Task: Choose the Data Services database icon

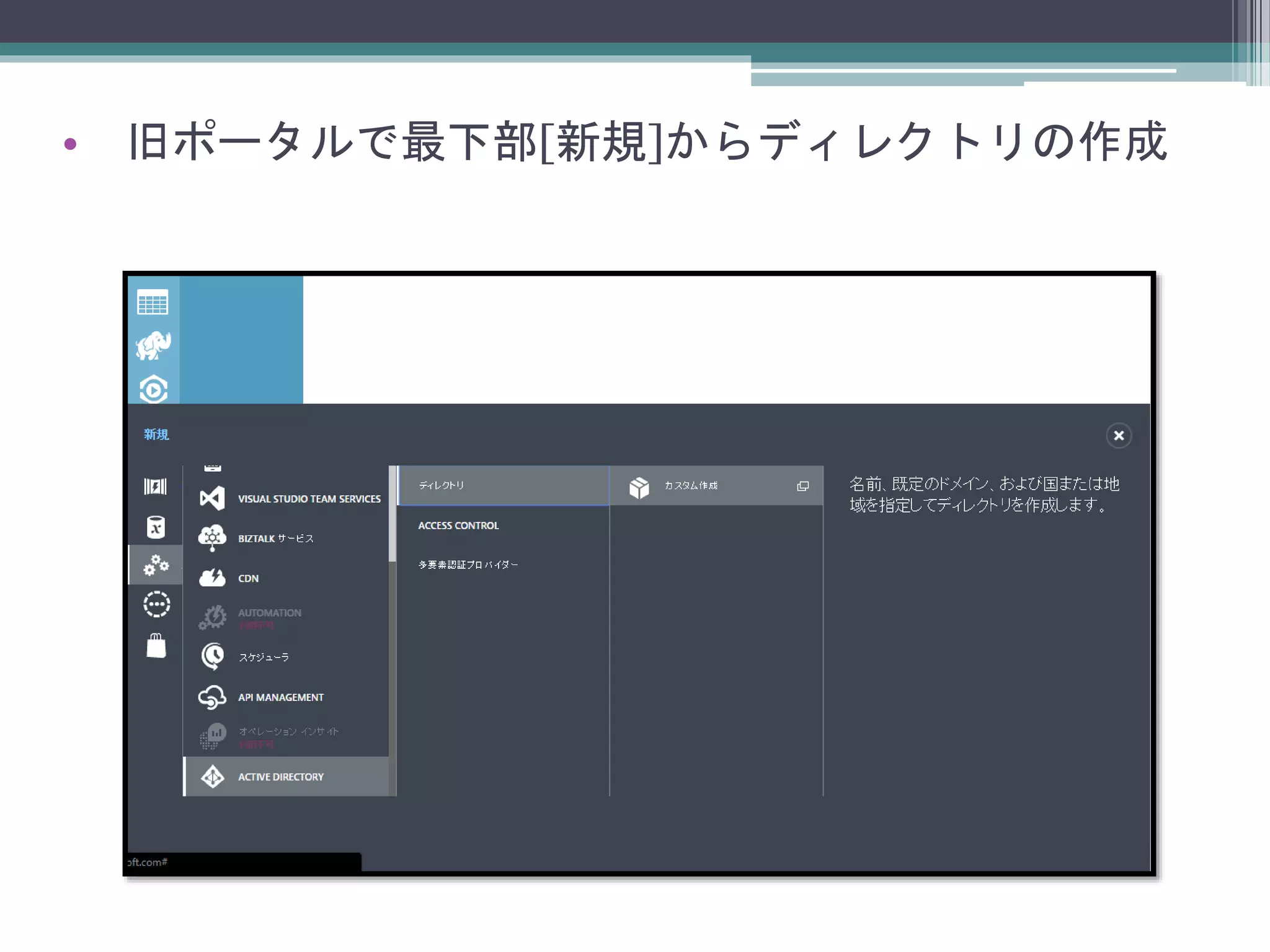Action: (156, 527)
